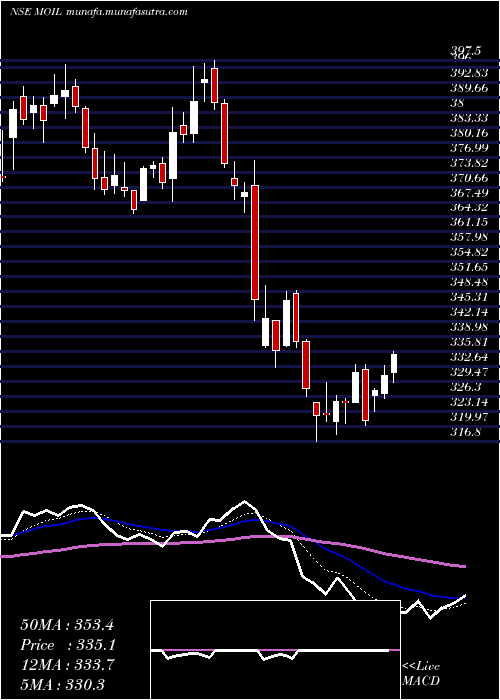Click the 342.14 price level label
This screenshot has width=500, height=700.
tap(469, 312)
